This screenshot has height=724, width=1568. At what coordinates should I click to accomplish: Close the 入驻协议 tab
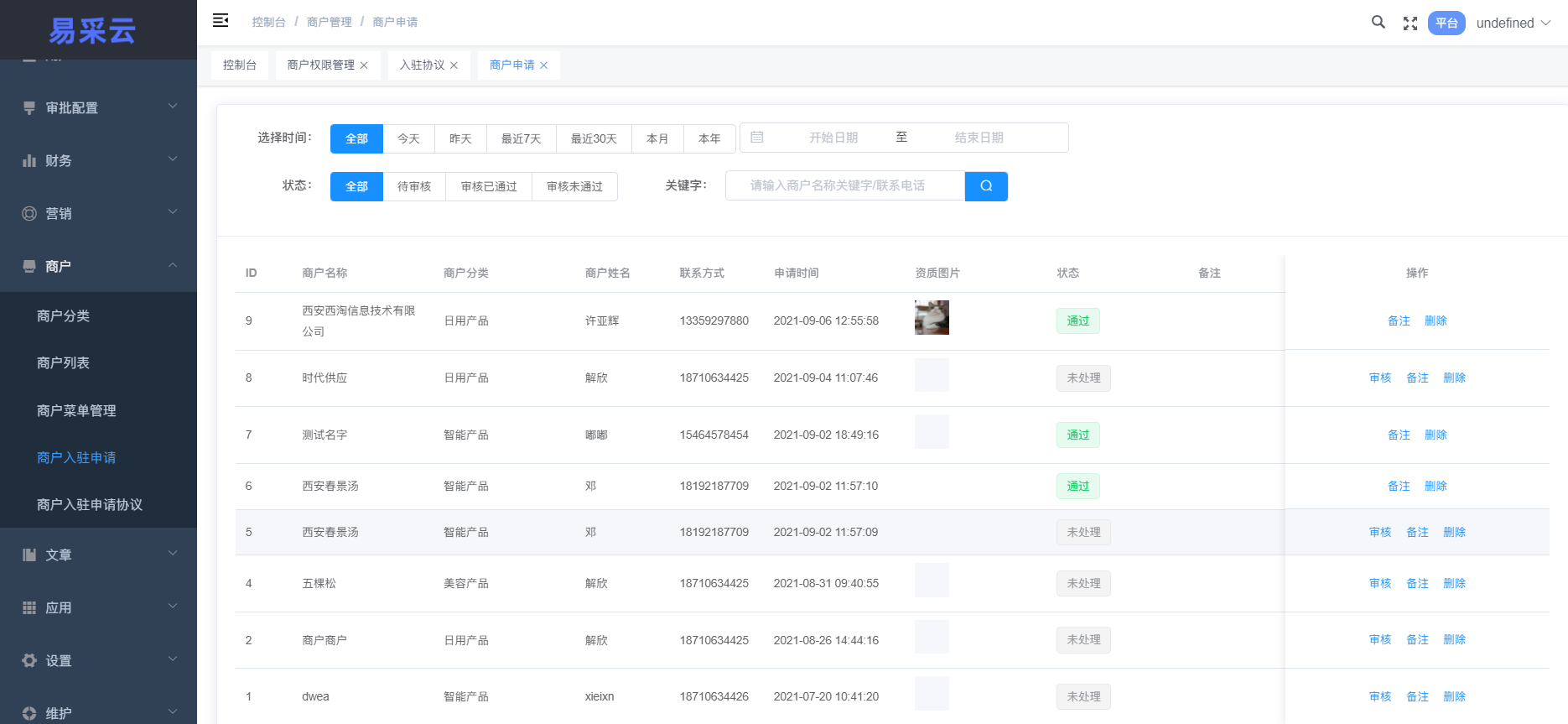(x=454, y=65)
